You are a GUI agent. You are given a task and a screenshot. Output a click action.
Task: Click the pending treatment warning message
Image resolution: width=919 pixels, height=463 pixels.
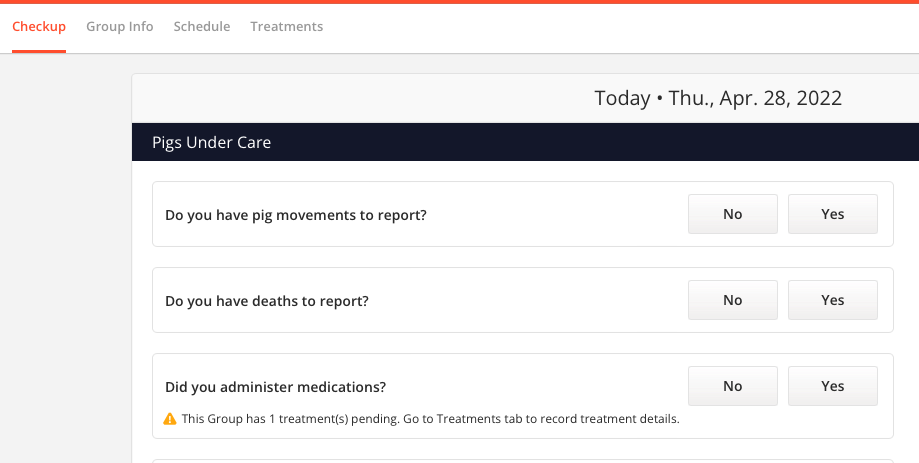(430, 419)
